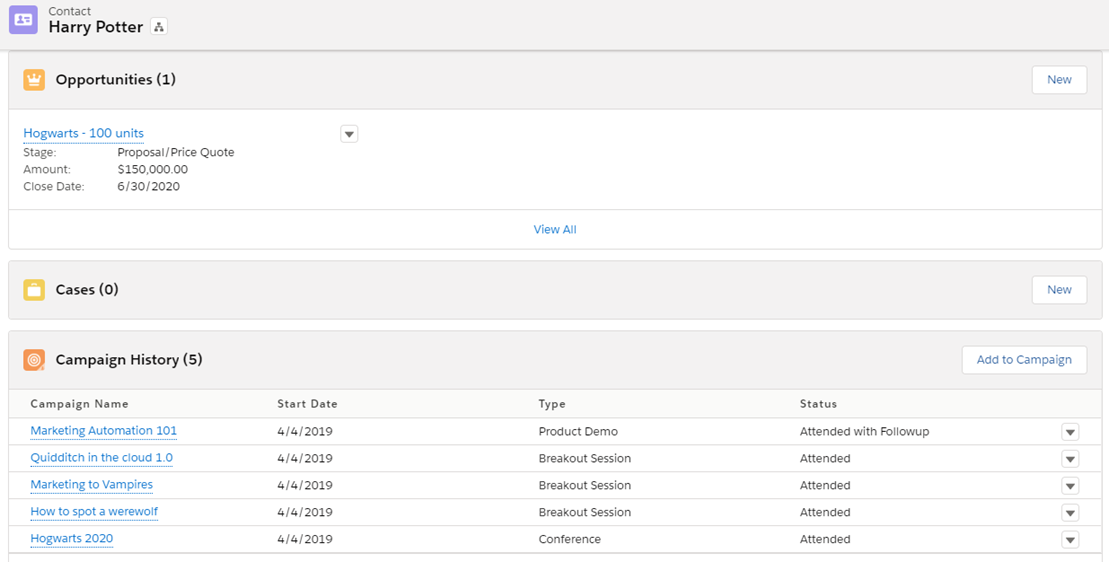Expand actions menu for Hogwarts - 100 units

[x=349, y=134]
